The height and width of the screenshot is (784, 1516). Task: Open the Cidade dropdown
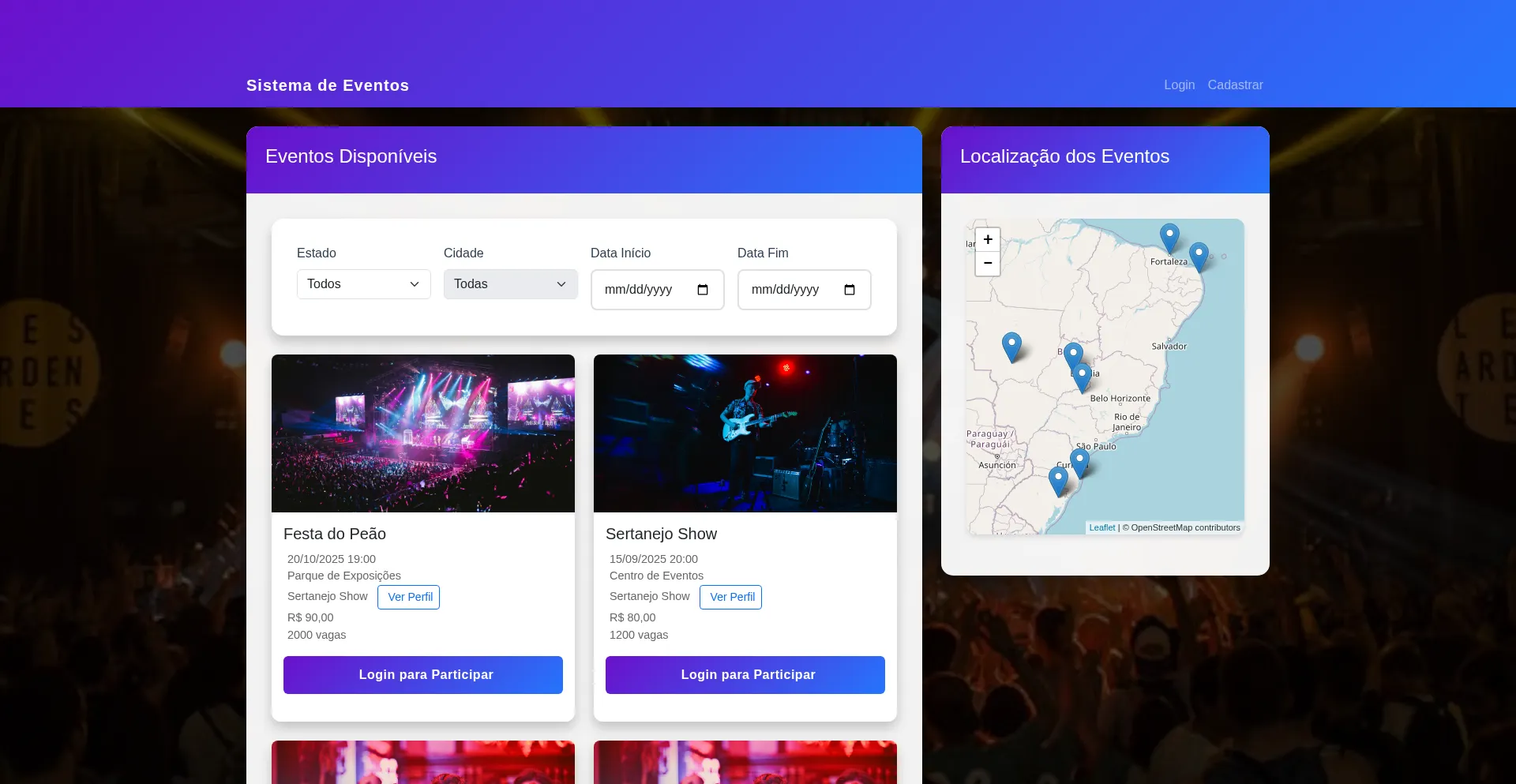point(511,284)
